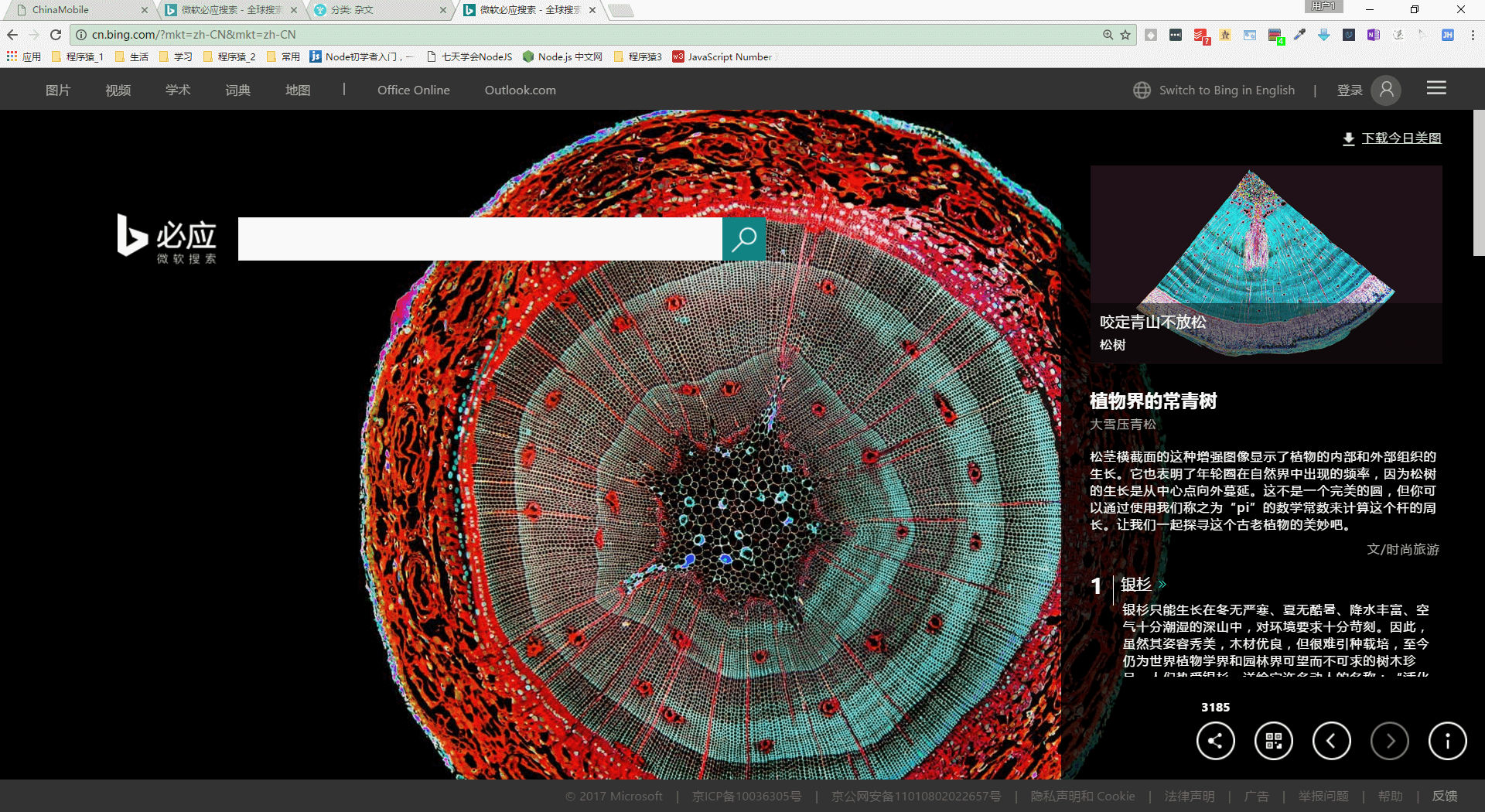Open the hamburger menu in Bing header

tap(1436, 88)
